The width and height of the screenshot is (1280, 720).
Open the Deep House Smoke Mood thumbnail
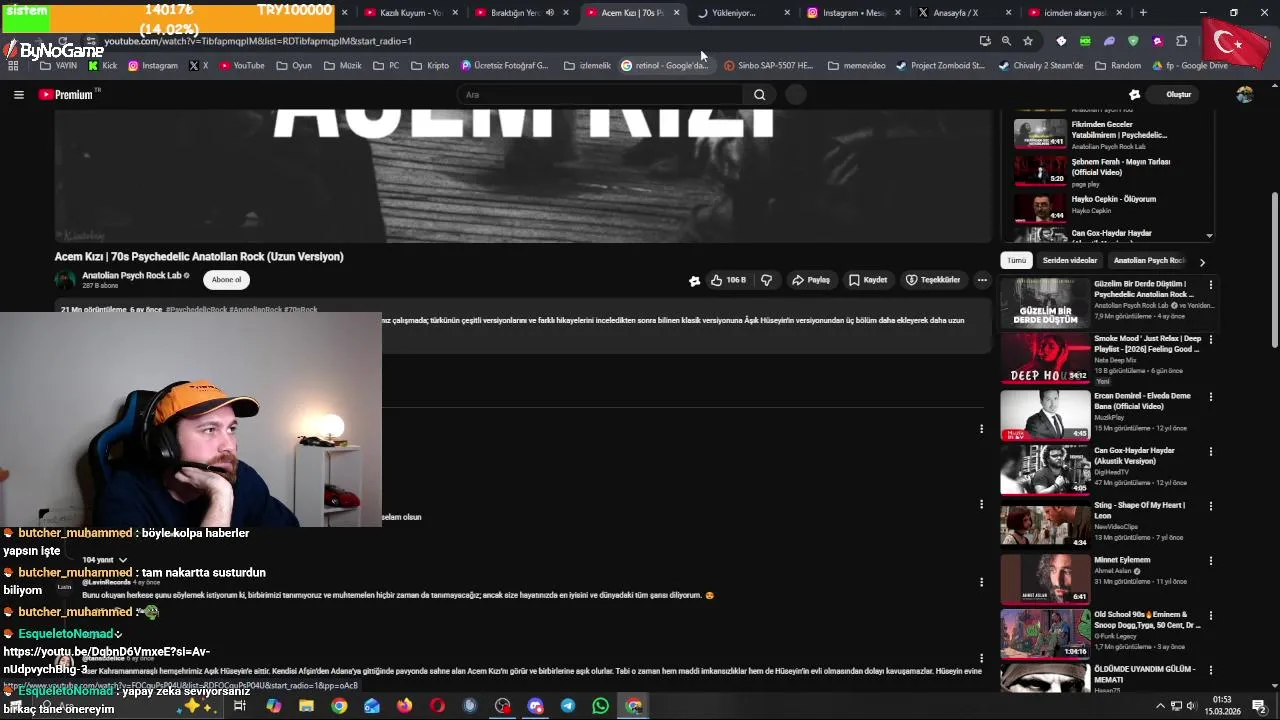(x=1045, y=358)
